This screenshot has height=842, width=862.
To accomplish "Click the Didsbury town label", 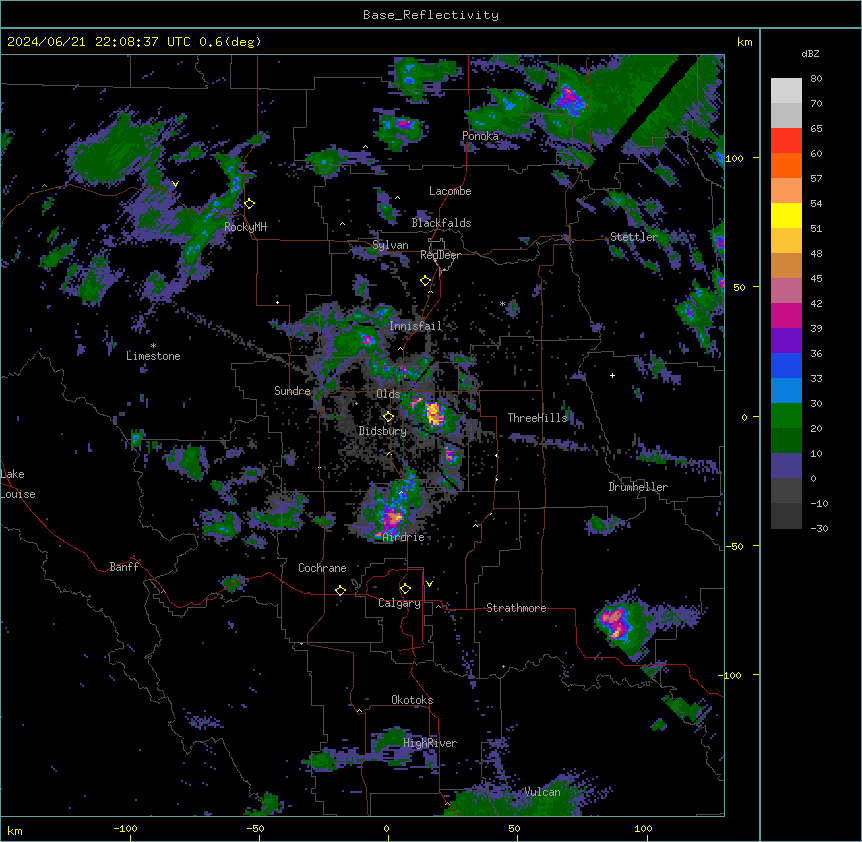I will pyautogui.click(x=383, y=431).
